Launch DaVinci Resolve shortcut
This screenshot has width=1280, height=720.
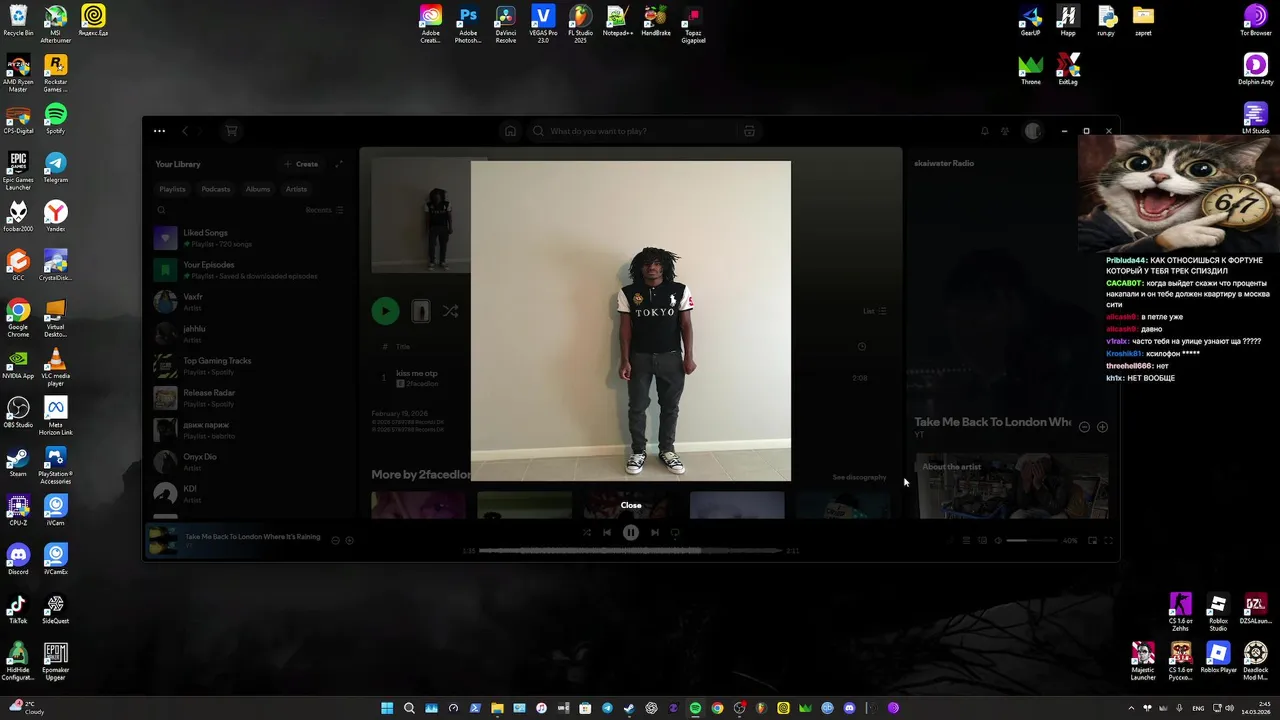point(506,24)
